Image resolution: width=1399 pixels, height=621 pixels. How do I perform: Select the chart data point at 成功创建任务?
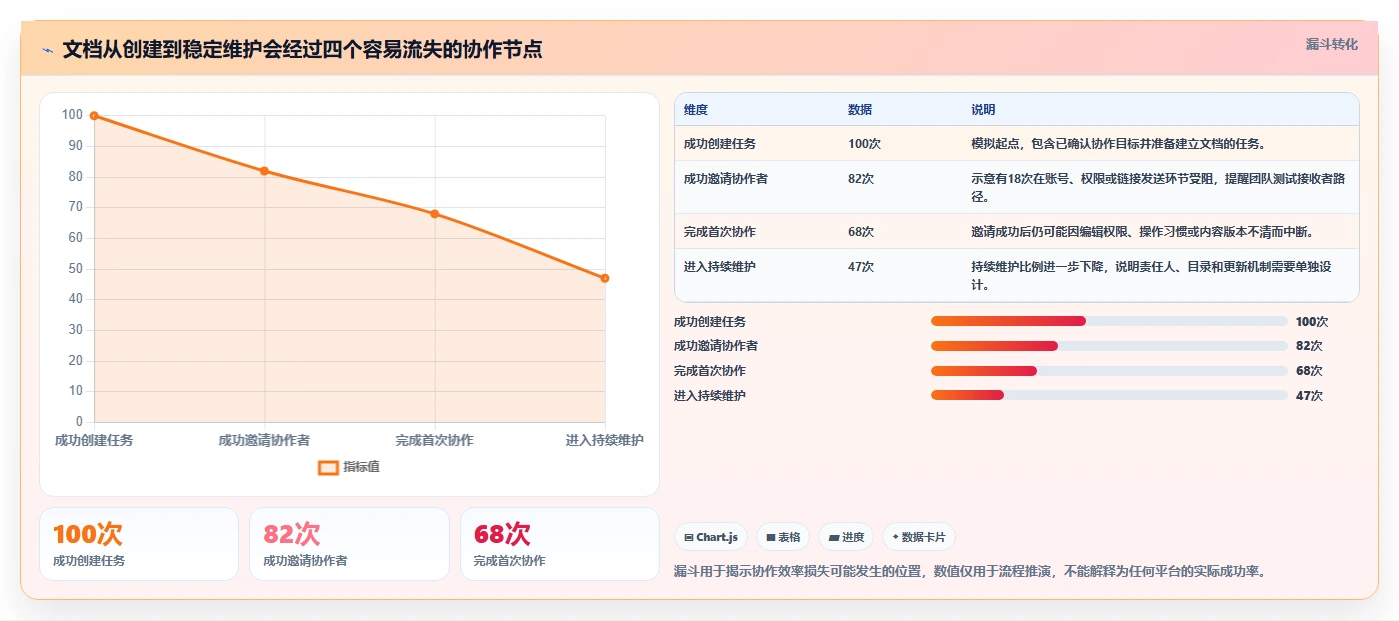[x=94, y=116]
